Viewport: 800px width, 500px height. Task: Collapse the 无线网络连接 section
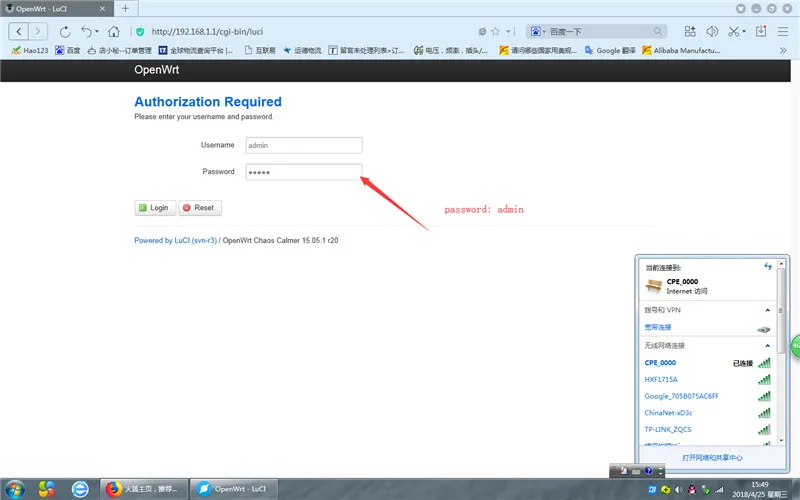(767, 346)
